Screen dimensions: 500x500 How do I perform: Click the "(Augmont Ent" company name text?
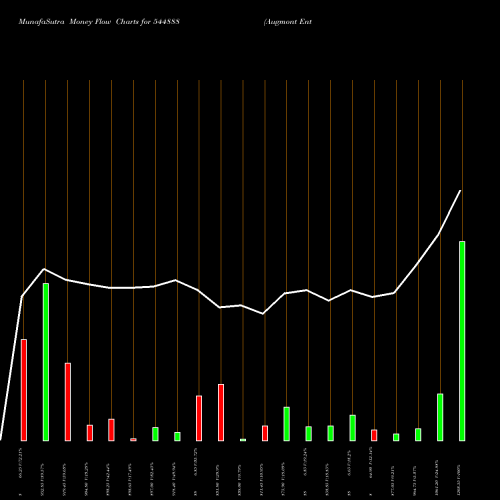pyautogui.click(x=288, y=22)
